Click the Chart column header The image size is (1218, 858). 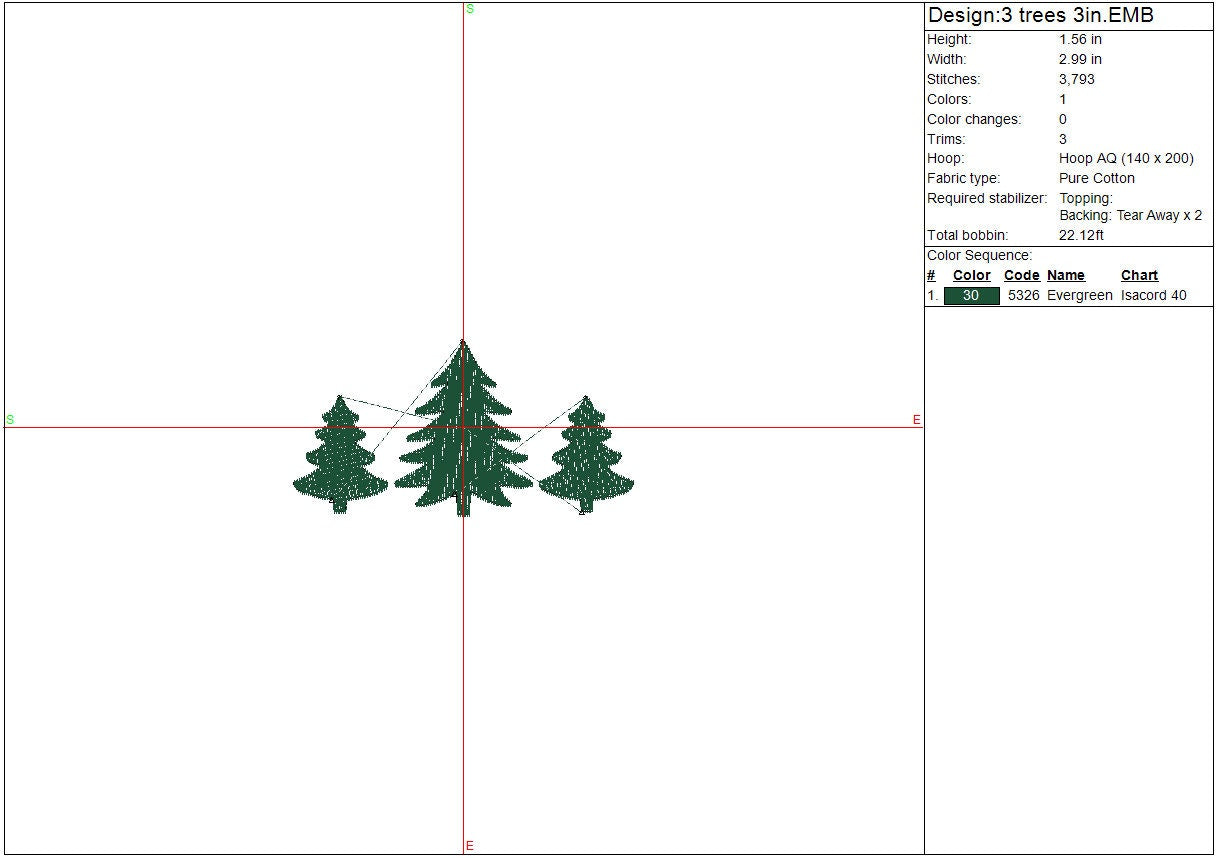click(x=1139, y=276)
